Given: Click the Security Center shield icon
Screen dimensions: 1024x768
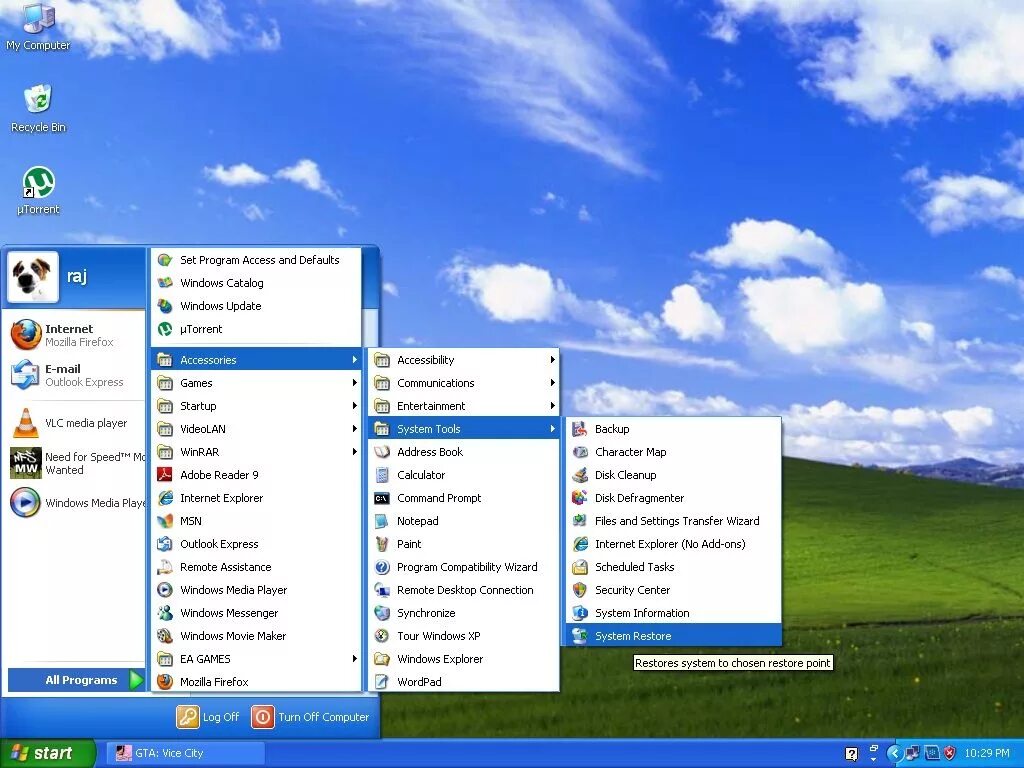Looking at the screenshot, I should [x=579, y=589].
